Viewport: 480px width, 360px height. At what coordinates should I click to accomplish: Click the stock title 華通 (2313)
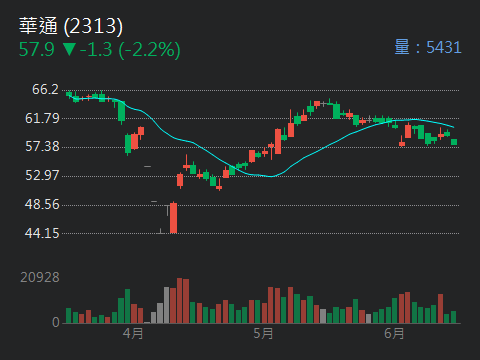71,26
